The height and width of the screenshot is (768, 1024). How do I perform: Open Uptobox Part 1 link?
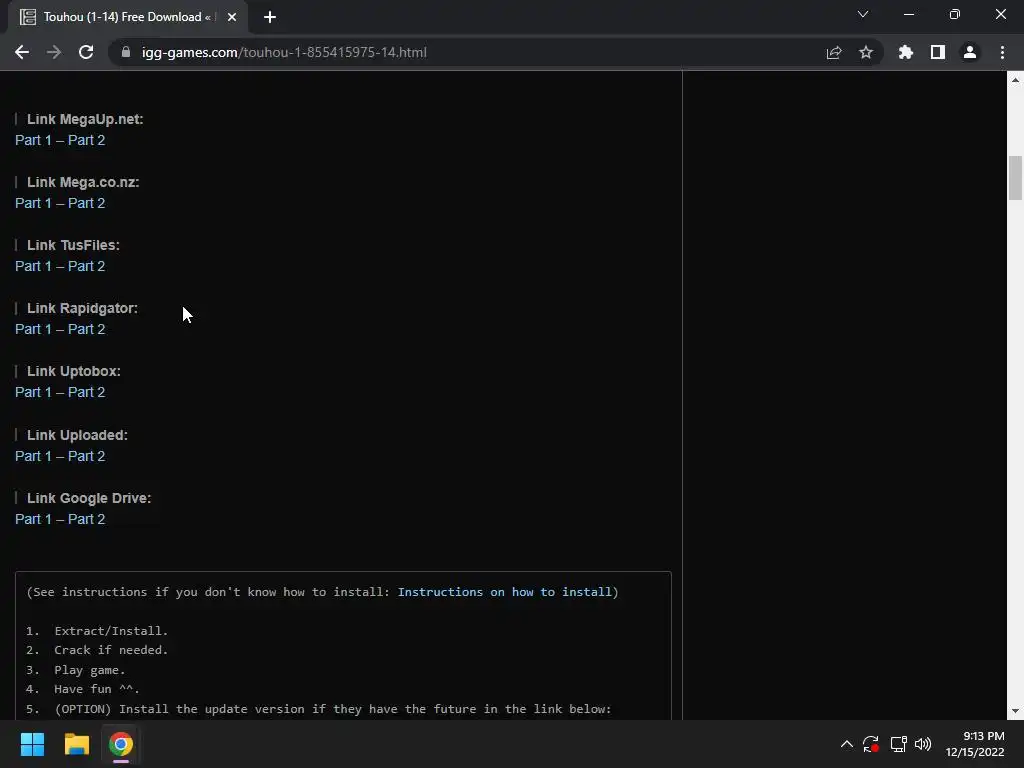point(33,392)
